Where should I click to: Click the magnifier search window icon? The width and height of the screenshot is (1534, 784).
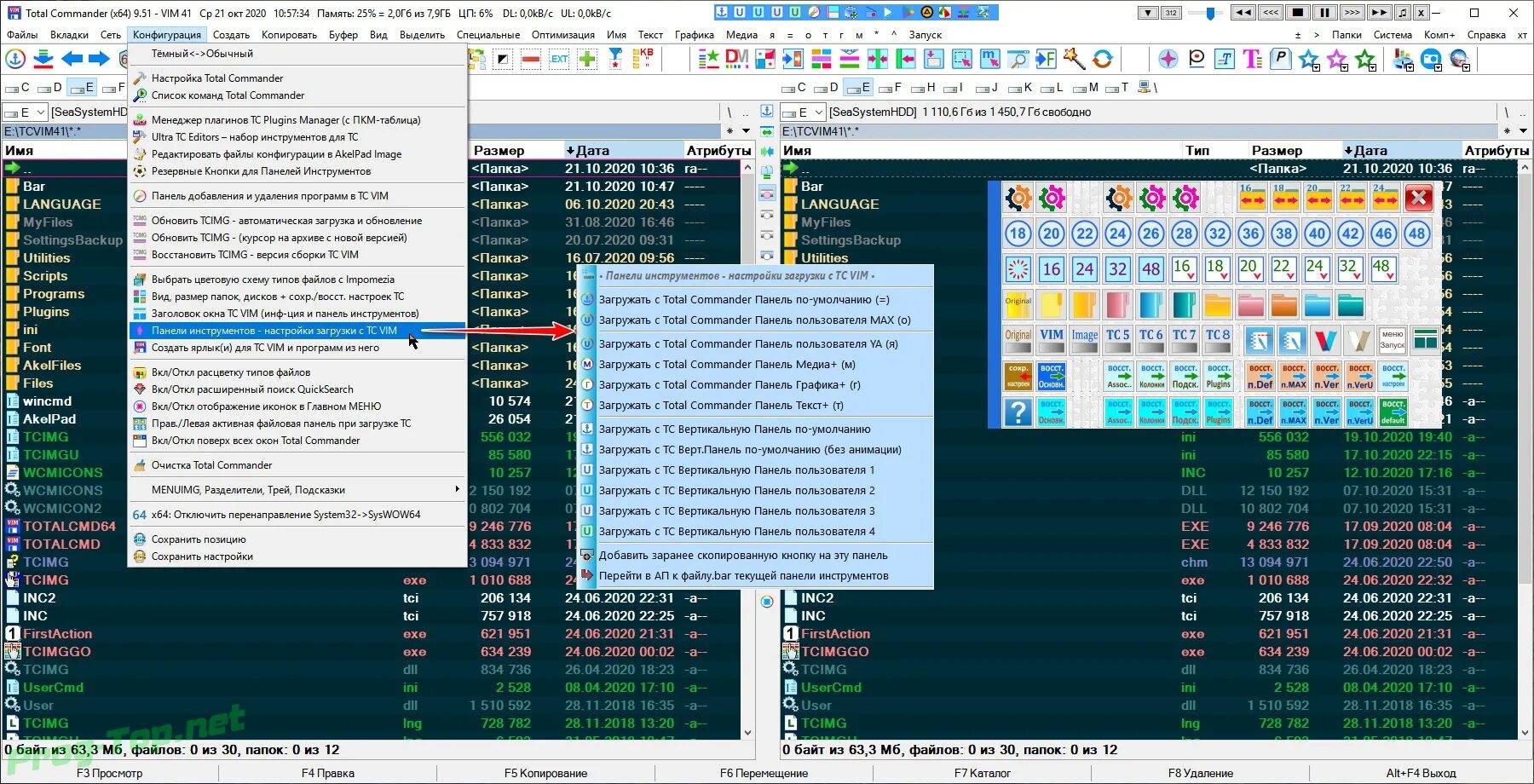pos(1018,59)
